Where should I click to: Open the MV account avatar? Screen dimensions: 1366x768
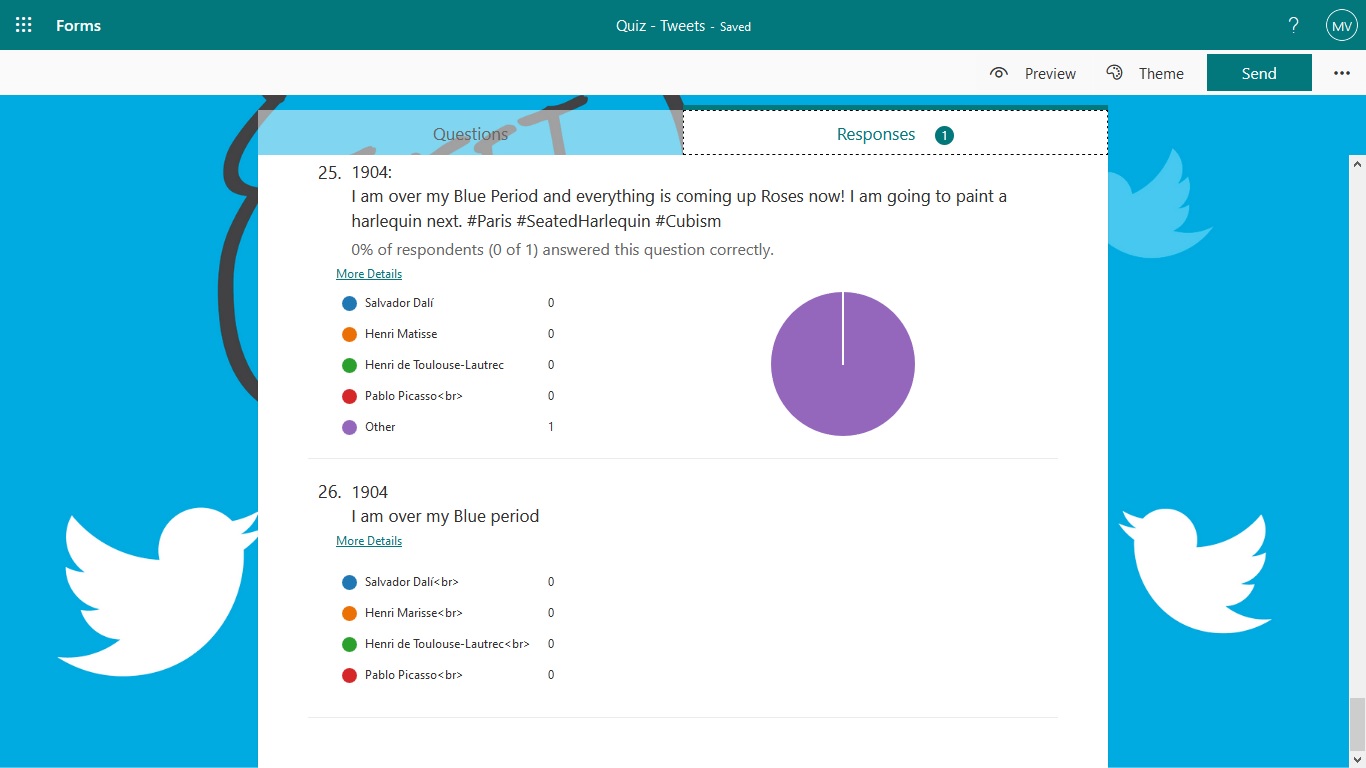(x=1341, y=25)
